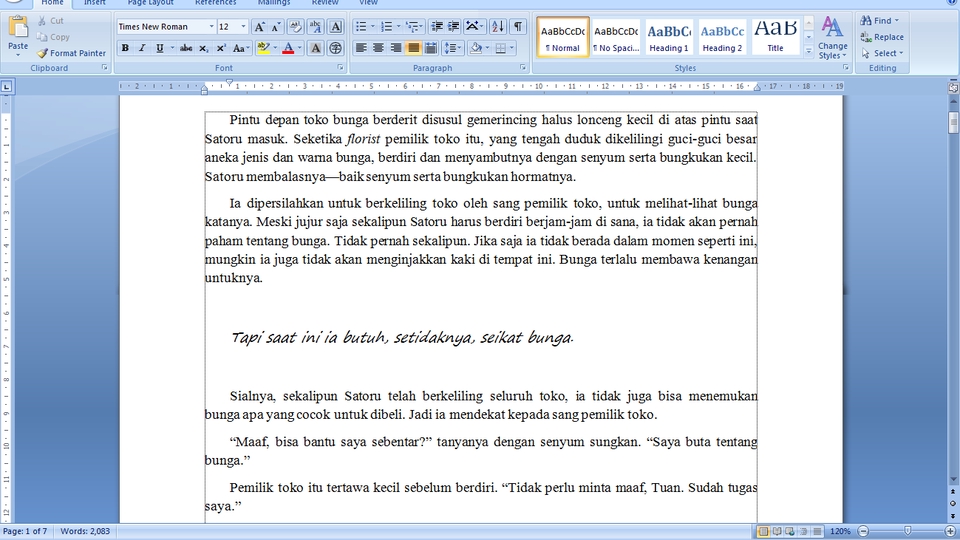Align text left
This screenshot has height=540, width=960.
tap(361, 48)
